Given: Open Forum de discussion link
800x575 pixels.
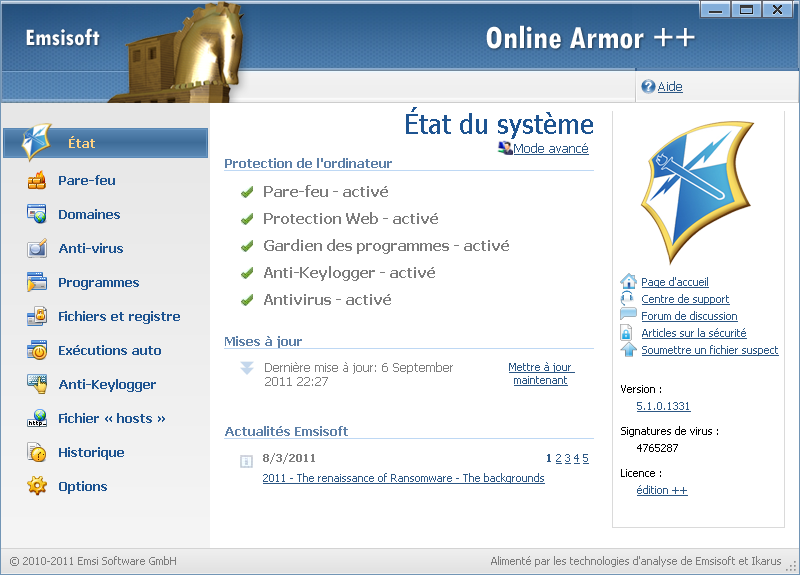Looking at the screenshot, I should coord(689,316).
